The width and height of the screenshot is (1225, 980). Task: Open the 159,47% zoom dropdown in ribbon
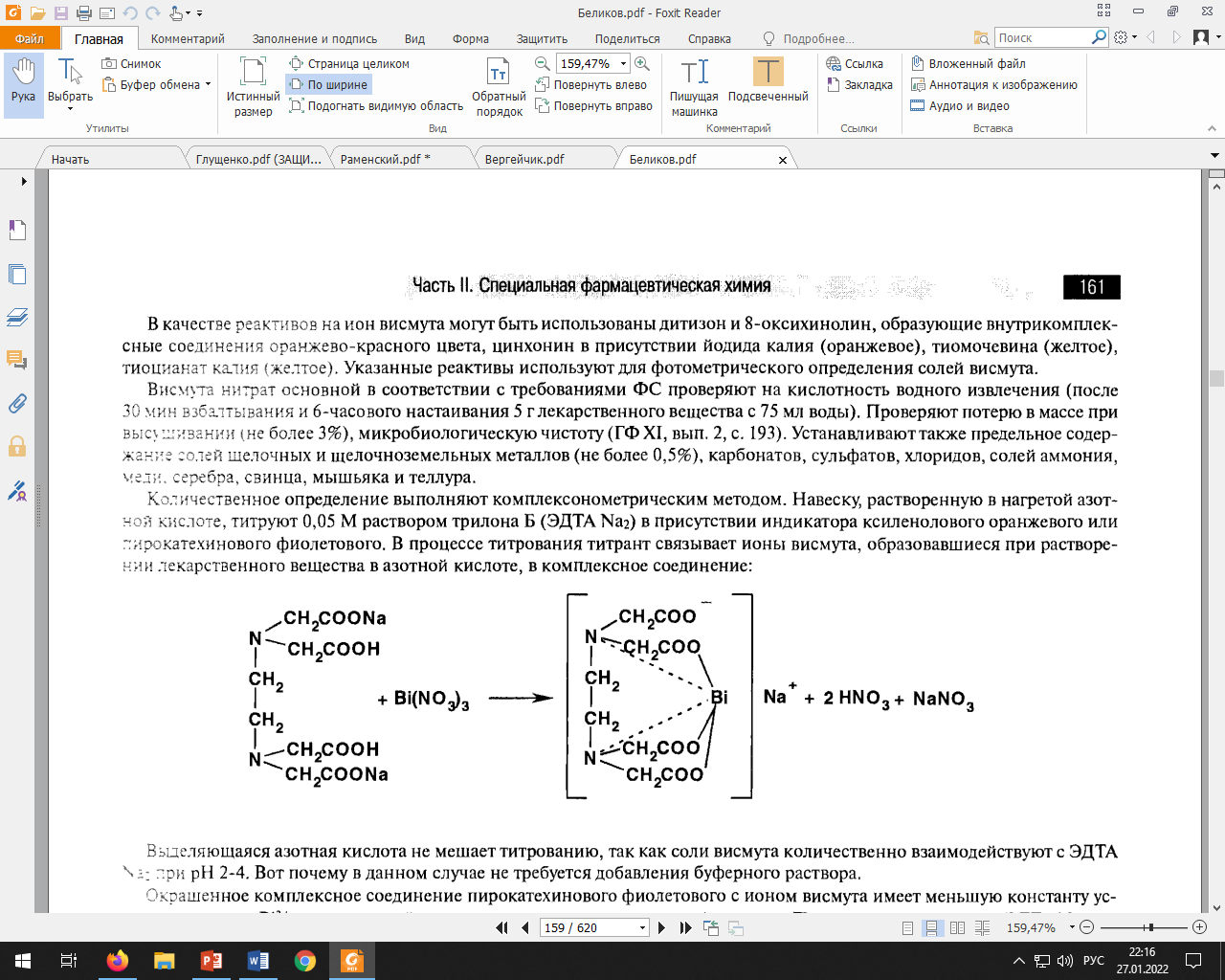(623, 64)
